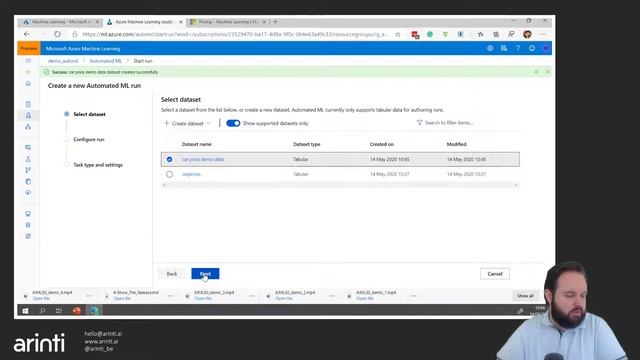The height and width of the screenshot is (360, 640).
Task: Open Windows Start menu
Action: pos(25,311)
